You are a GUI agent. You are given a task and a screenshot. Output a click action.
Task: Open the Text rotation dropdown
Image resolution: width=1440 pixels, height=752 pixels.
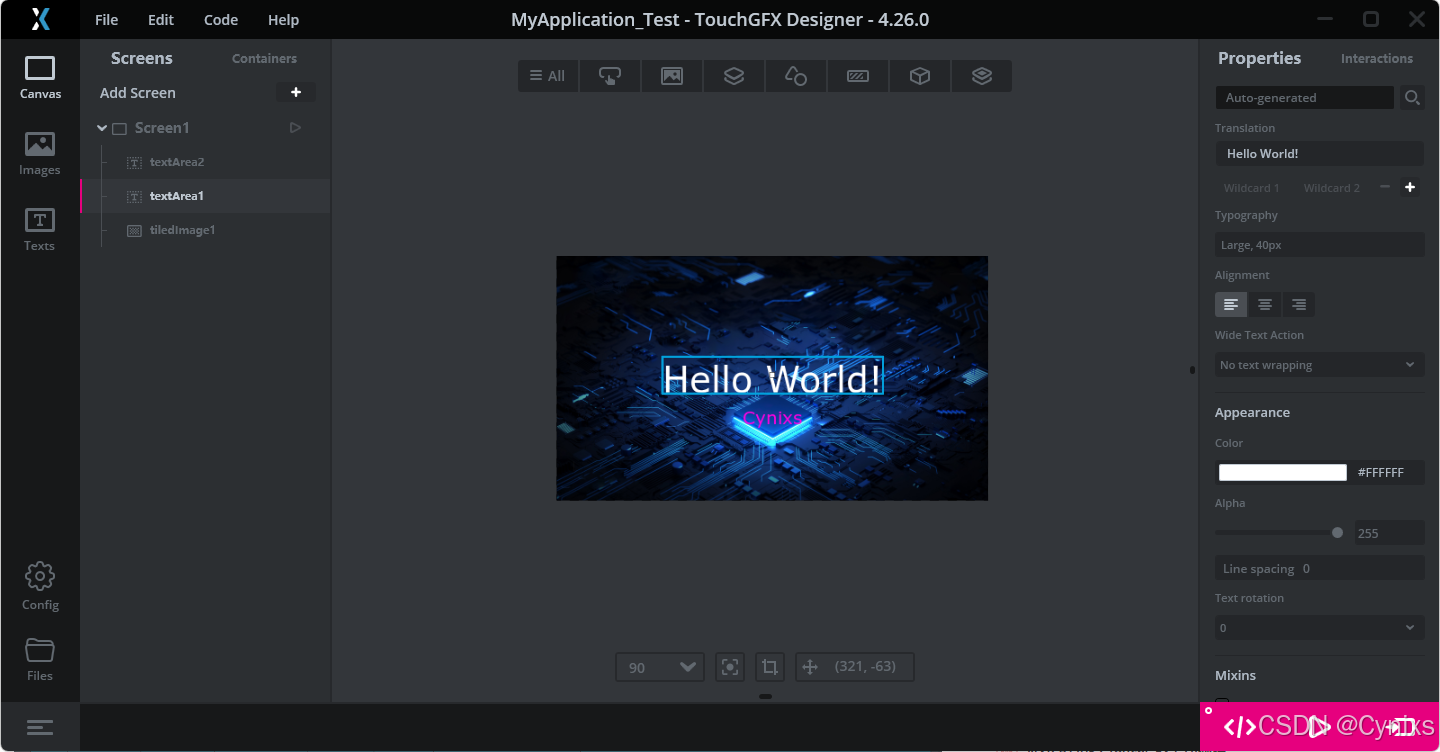[x=1320, y=628]
